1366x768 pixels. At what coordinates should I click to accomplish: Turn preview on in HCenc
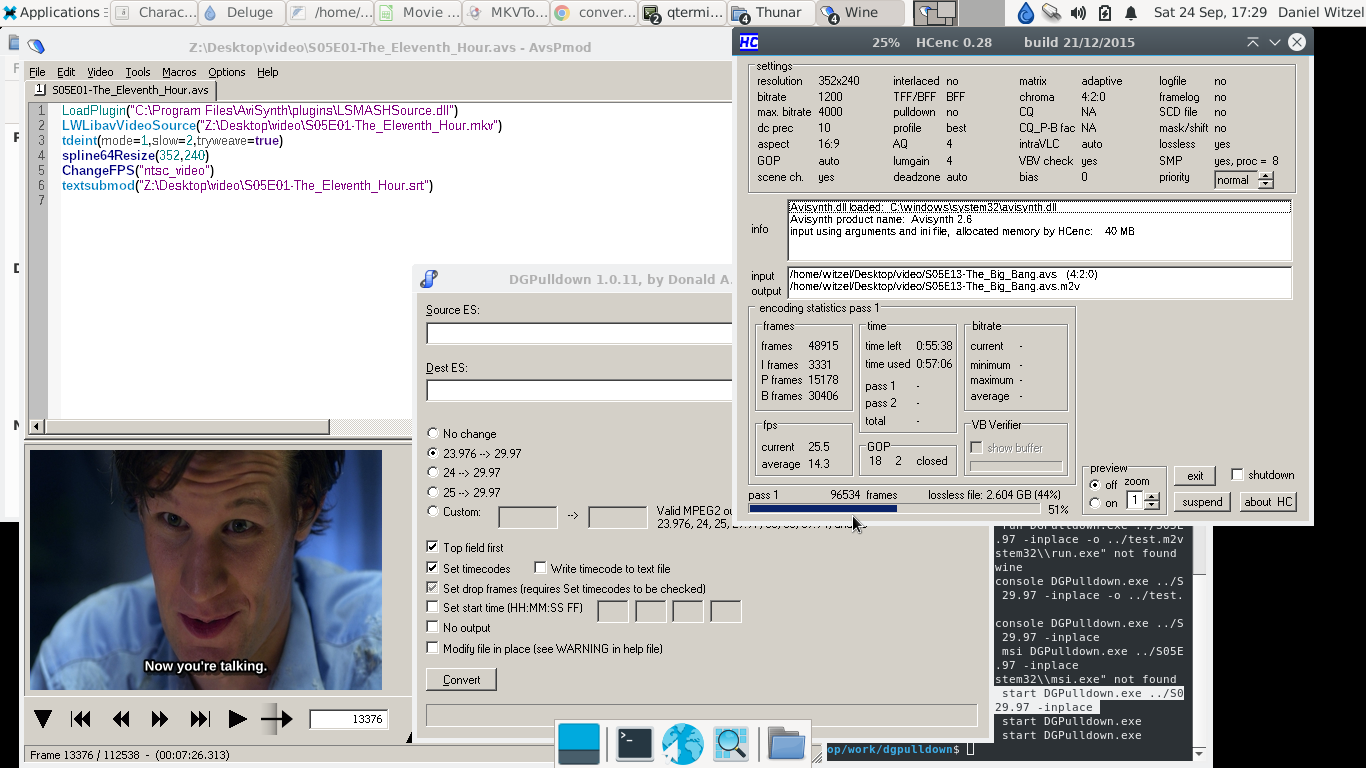pos(1095,503)
